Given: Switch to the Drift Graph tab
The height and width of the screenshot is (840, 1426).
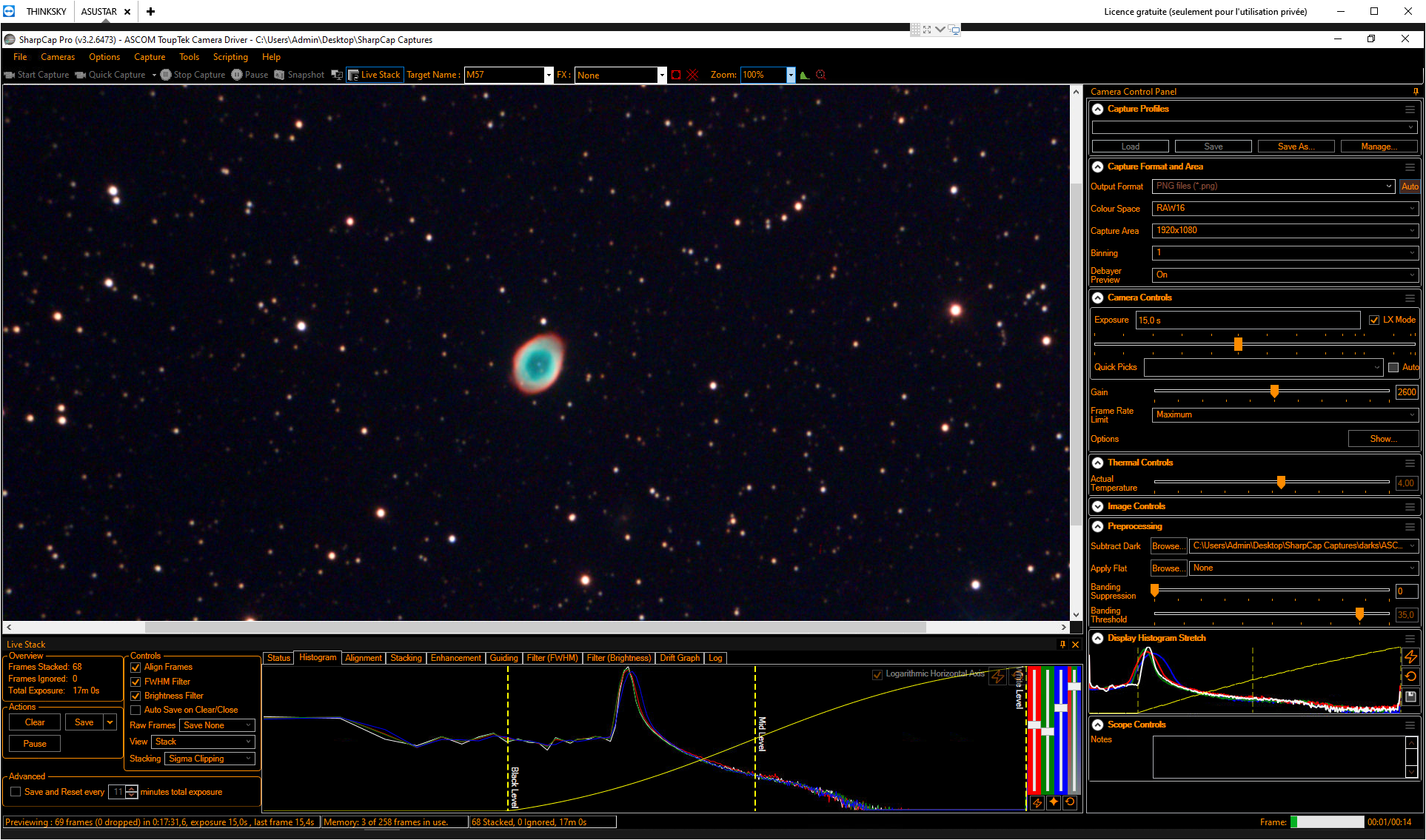Looking at the screenshot, I should (x=680, y=658).
